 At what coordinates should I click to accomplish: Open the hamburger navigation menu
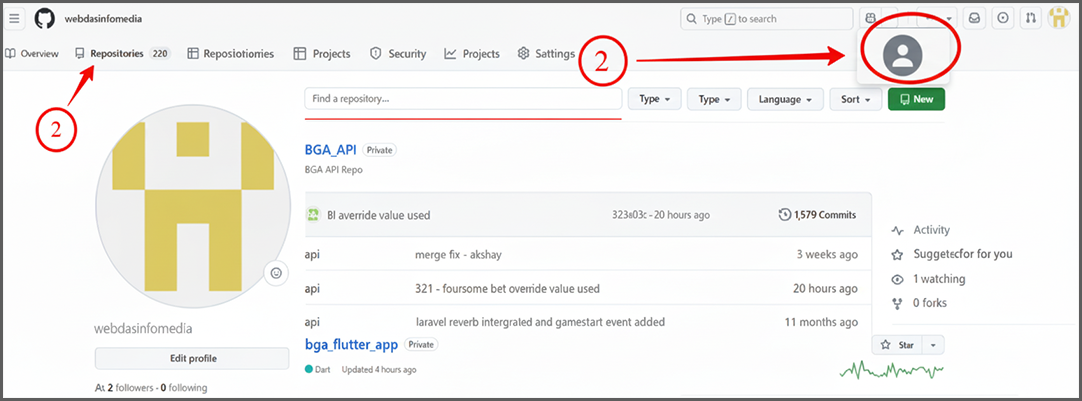point(14,19)
